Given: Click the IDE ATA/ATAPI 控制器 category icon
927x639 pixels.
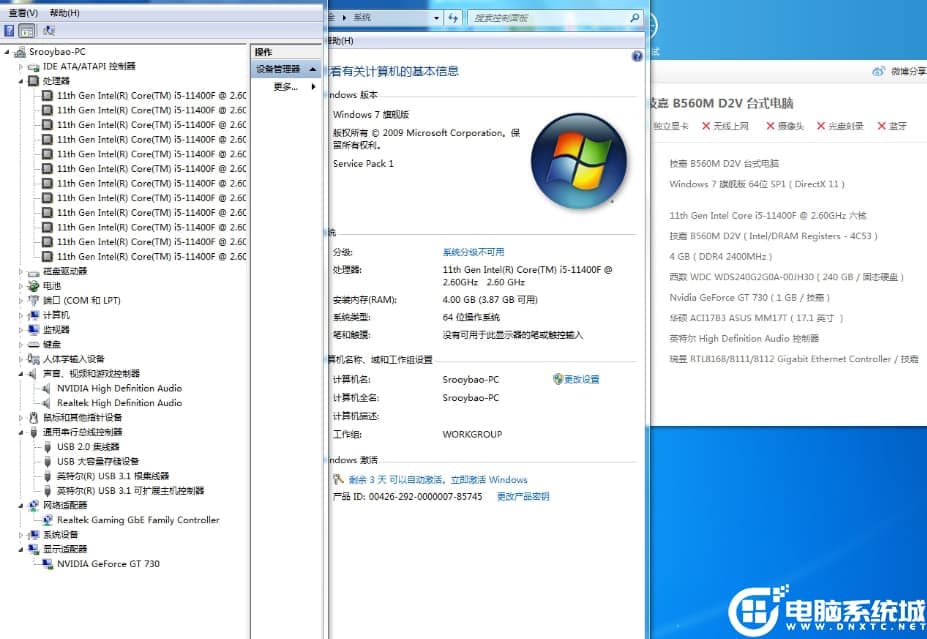Looking at the screenshot, I should point(33,67).
